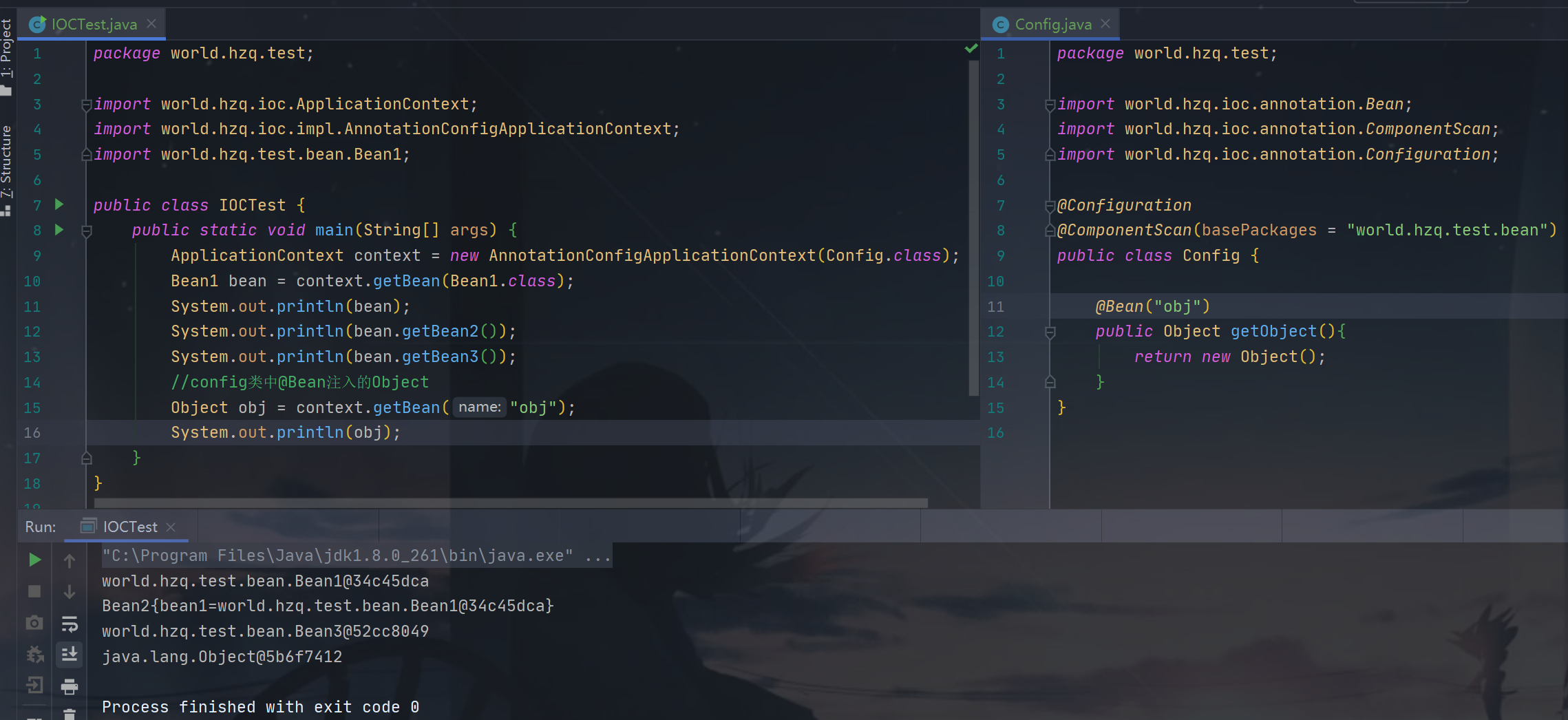Click the inspections checkmark indicator
The width and height of the screenshot is (1568, 720).
[971, 48]
